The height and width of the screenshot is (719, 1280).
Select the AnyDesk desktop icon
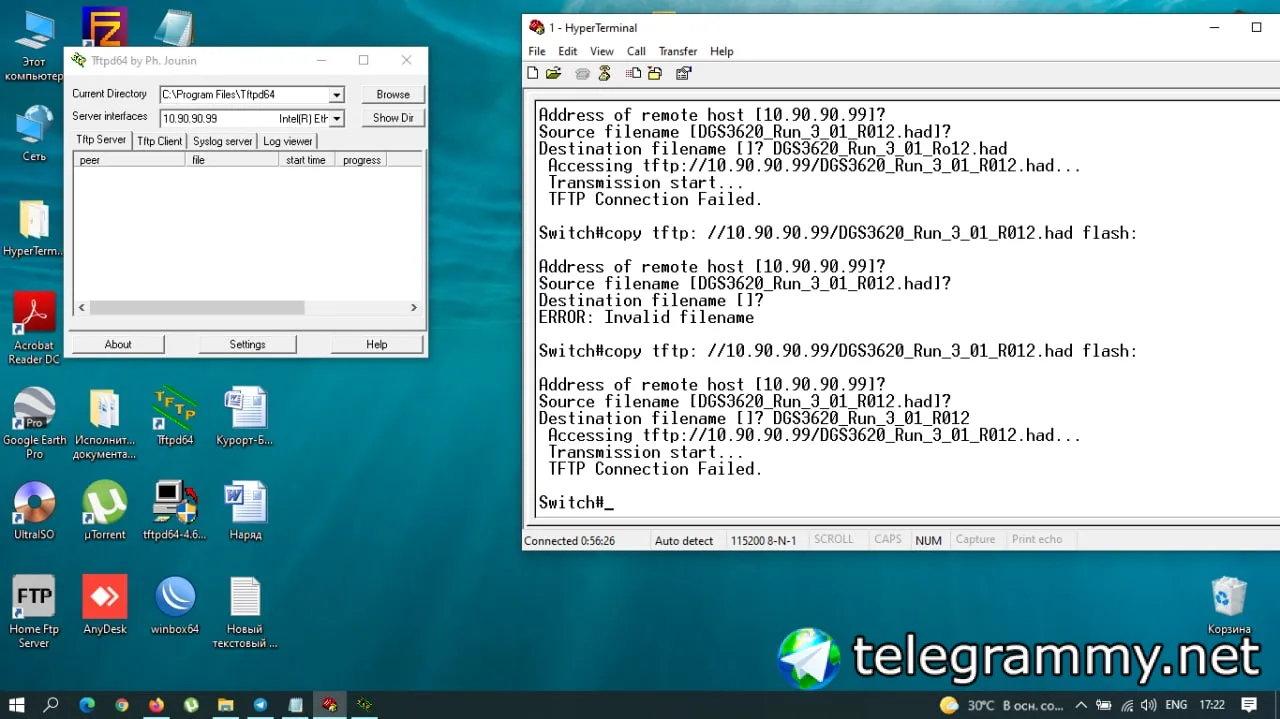click(105, 605)
